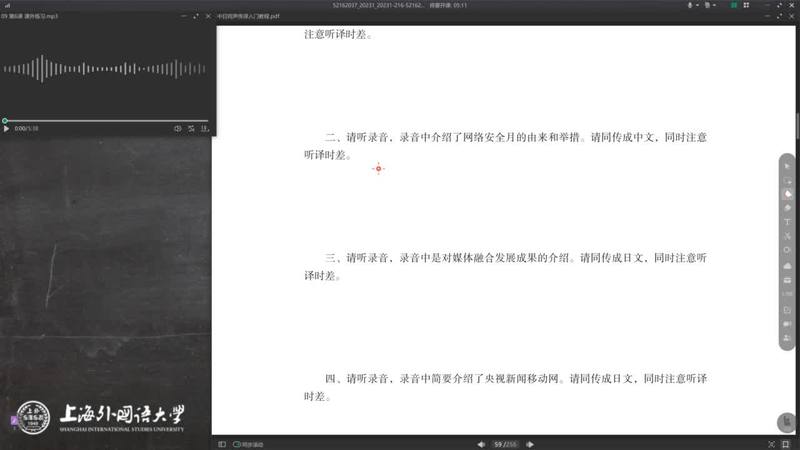Open the participants icon in side toolbar
The image size is (800, 450).
coord(787,339)
